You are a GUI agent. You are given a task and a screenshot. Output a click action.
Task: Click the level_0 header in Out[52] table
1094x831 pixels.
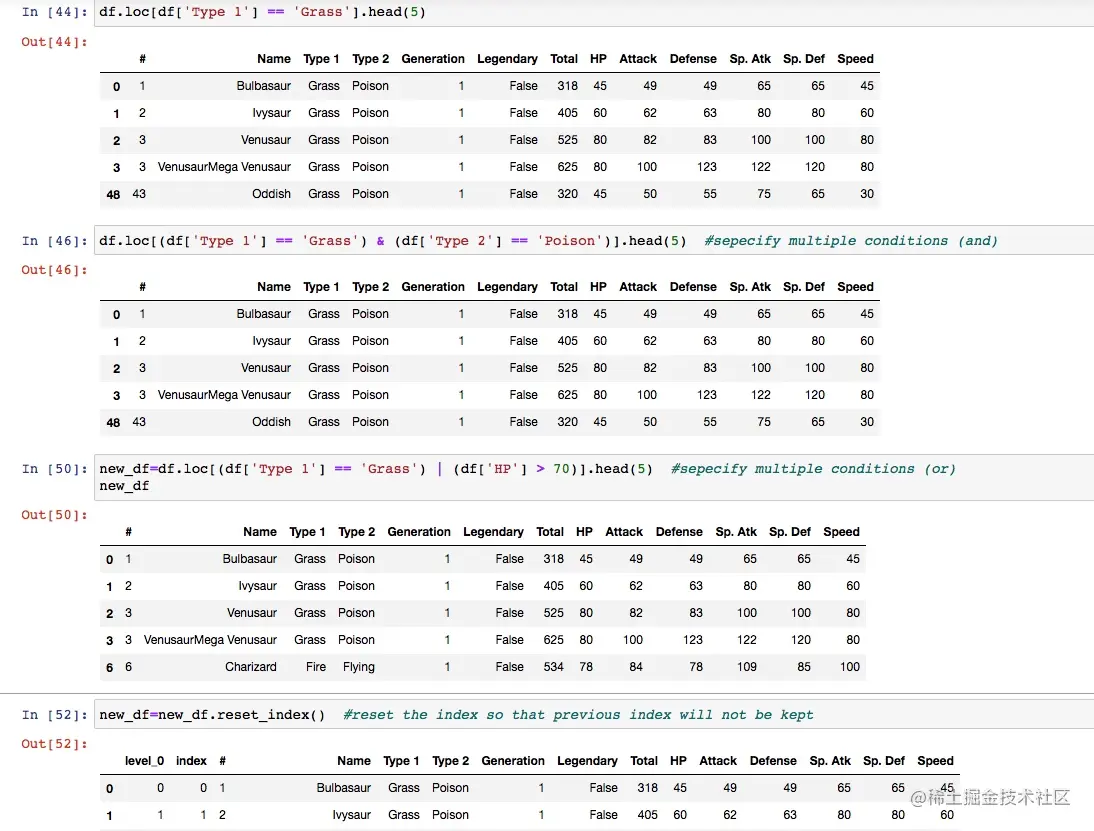click(144, 761)
